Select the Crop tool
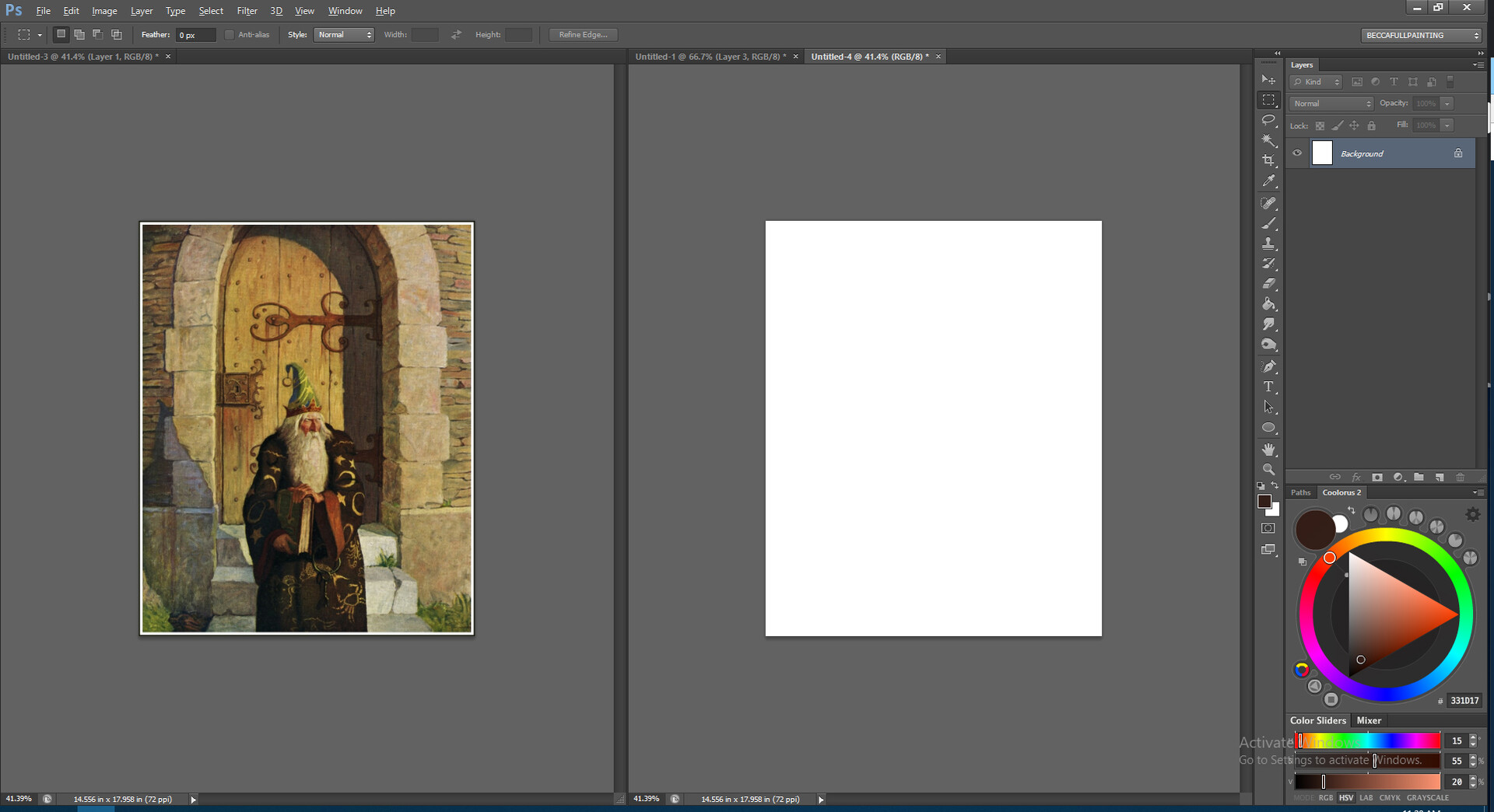Screen dimensions: 1494x812 [x=1268, y=160]
